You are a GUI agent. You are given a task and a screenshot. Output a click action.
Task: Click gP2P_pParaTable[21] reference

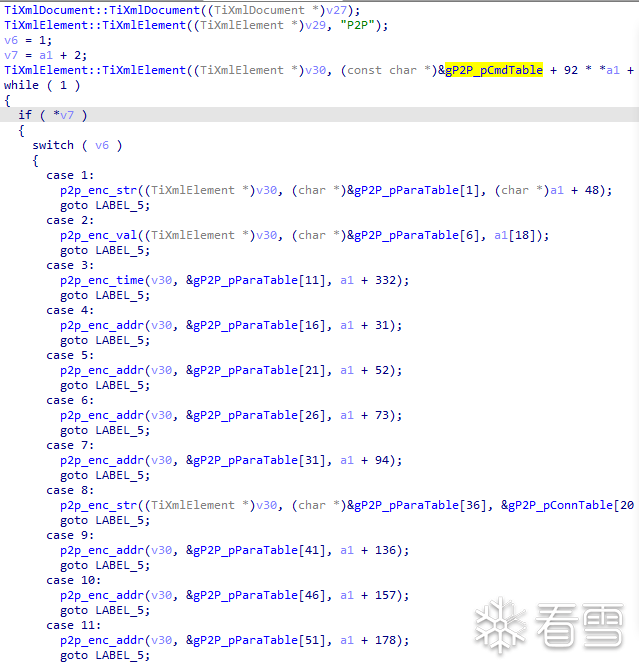[x=258, y=370]
